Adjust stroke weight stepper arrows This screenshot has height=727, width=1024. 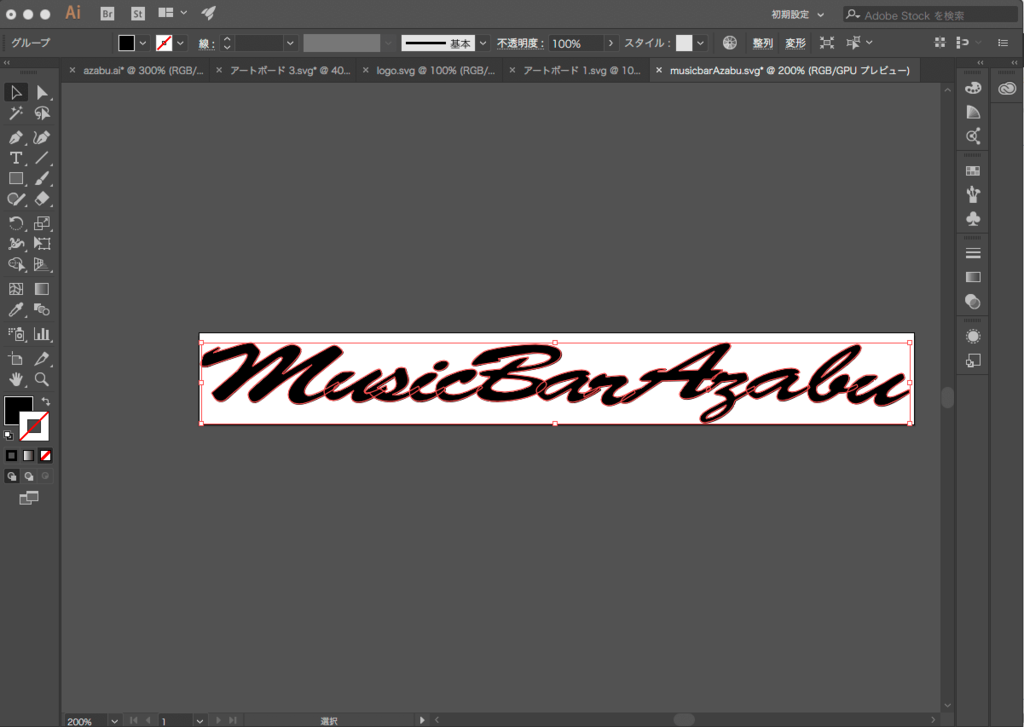coord(227,43)
